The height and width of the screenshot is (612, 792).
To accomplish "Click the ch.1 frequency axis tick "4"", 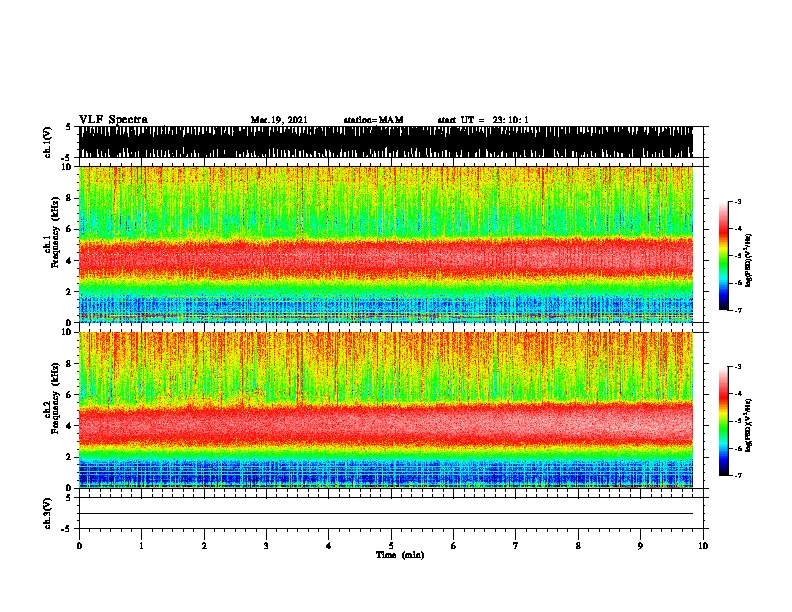I will pyautogui.click(x=70, y=261).
